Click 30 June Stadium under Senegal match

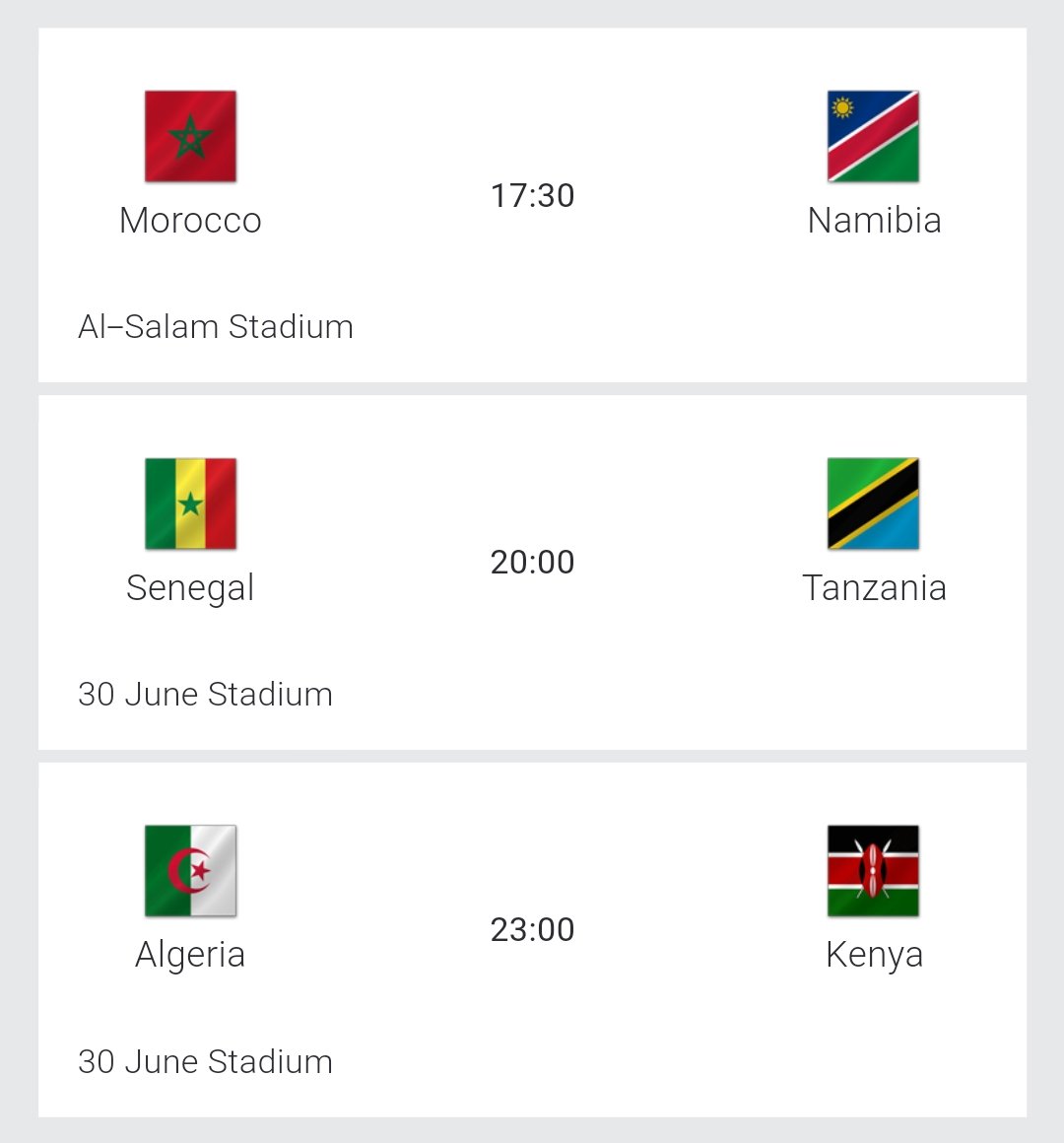pyautogui.click(x=205, y=695)
